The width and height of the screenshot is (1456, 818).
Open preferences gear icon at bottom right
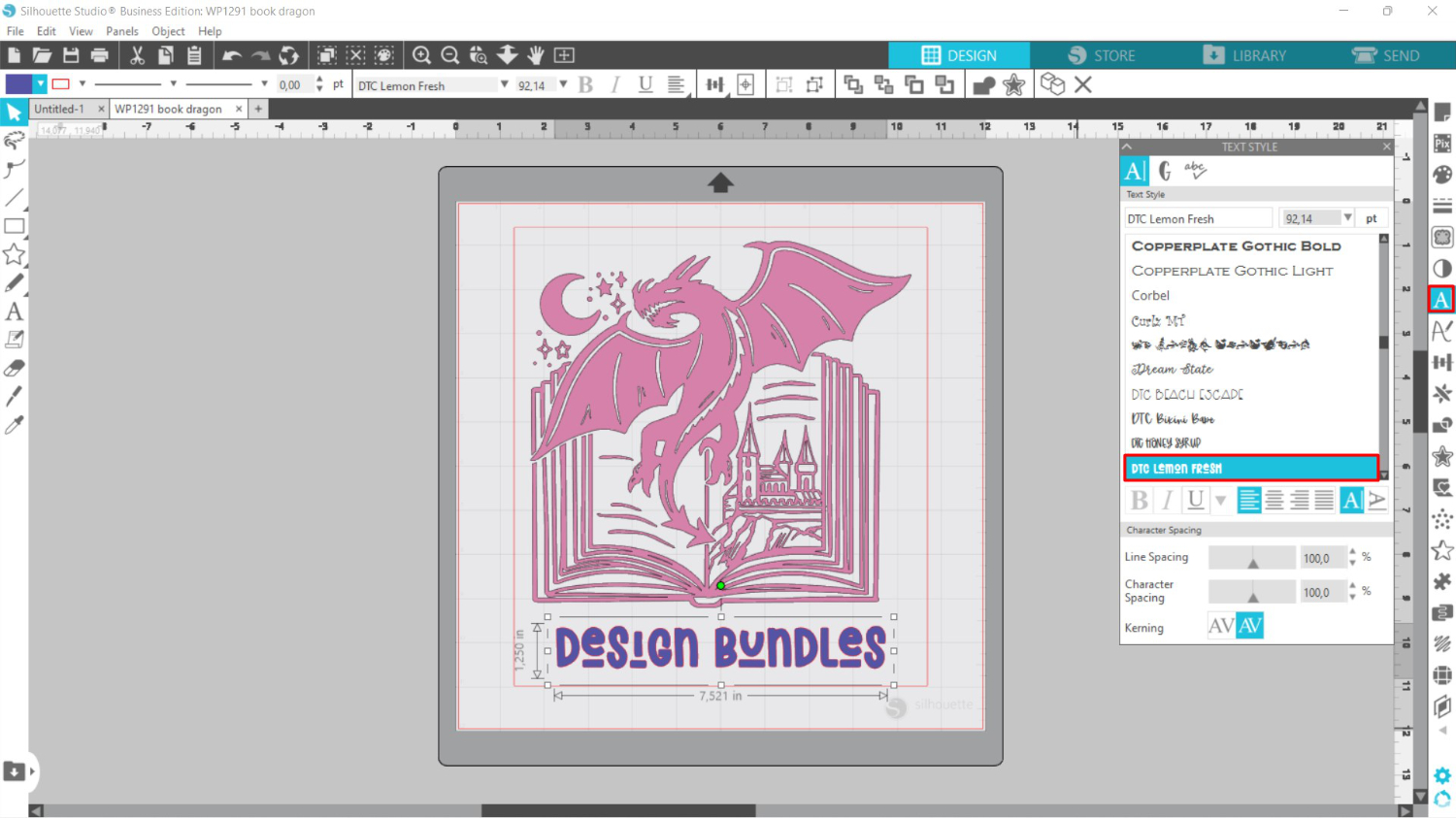pyautogui.click(x=1442, y=775)
